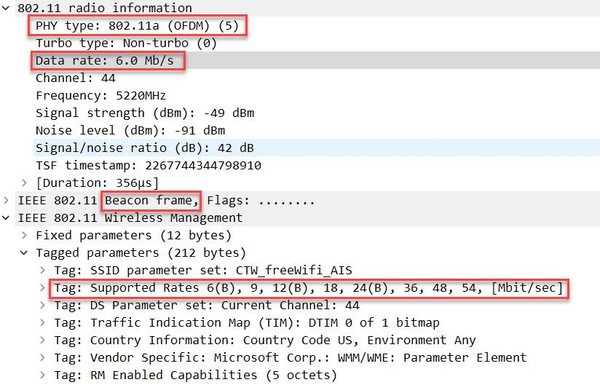Select the DTIM 0 of 1 bitmap row
The width and height of the screenshot is (600, 384).
(x=247, y=323)
